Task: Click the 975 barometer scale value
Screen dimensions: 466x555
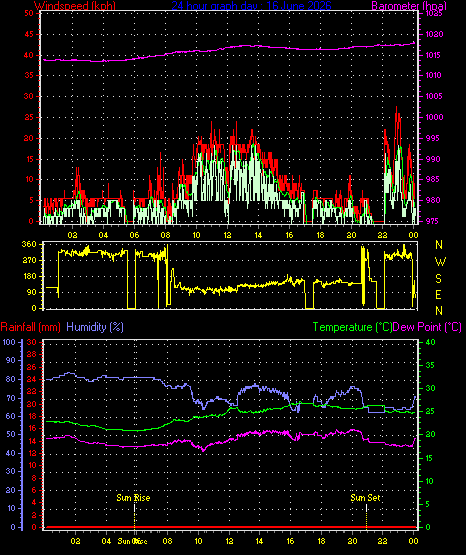Action: pos(433,221)
